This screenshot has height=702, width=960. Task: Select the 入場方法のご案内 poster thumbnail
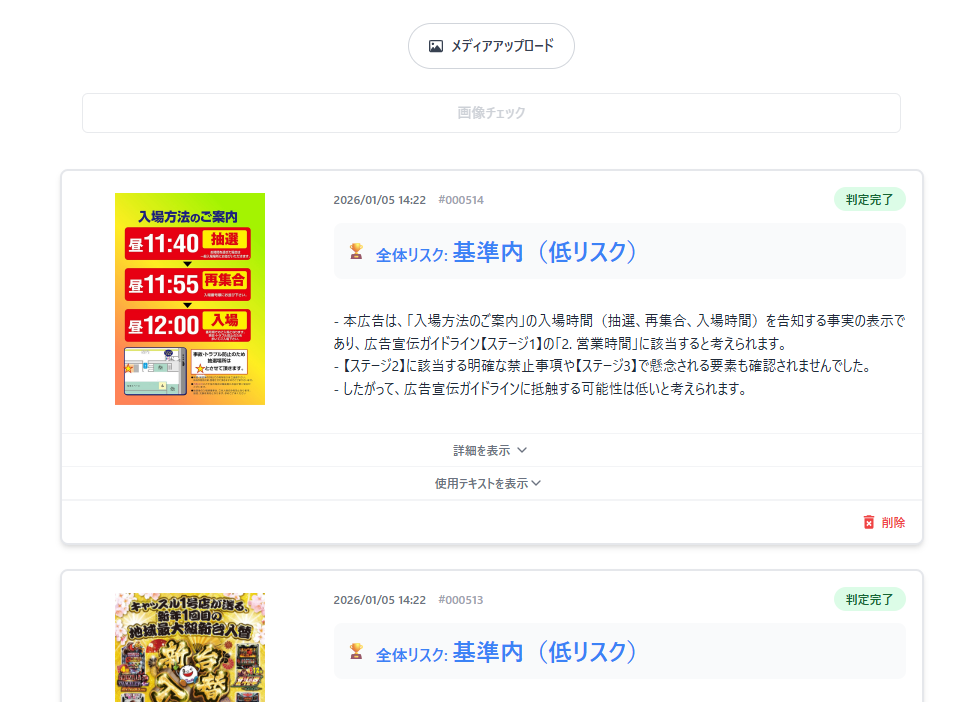189,298
